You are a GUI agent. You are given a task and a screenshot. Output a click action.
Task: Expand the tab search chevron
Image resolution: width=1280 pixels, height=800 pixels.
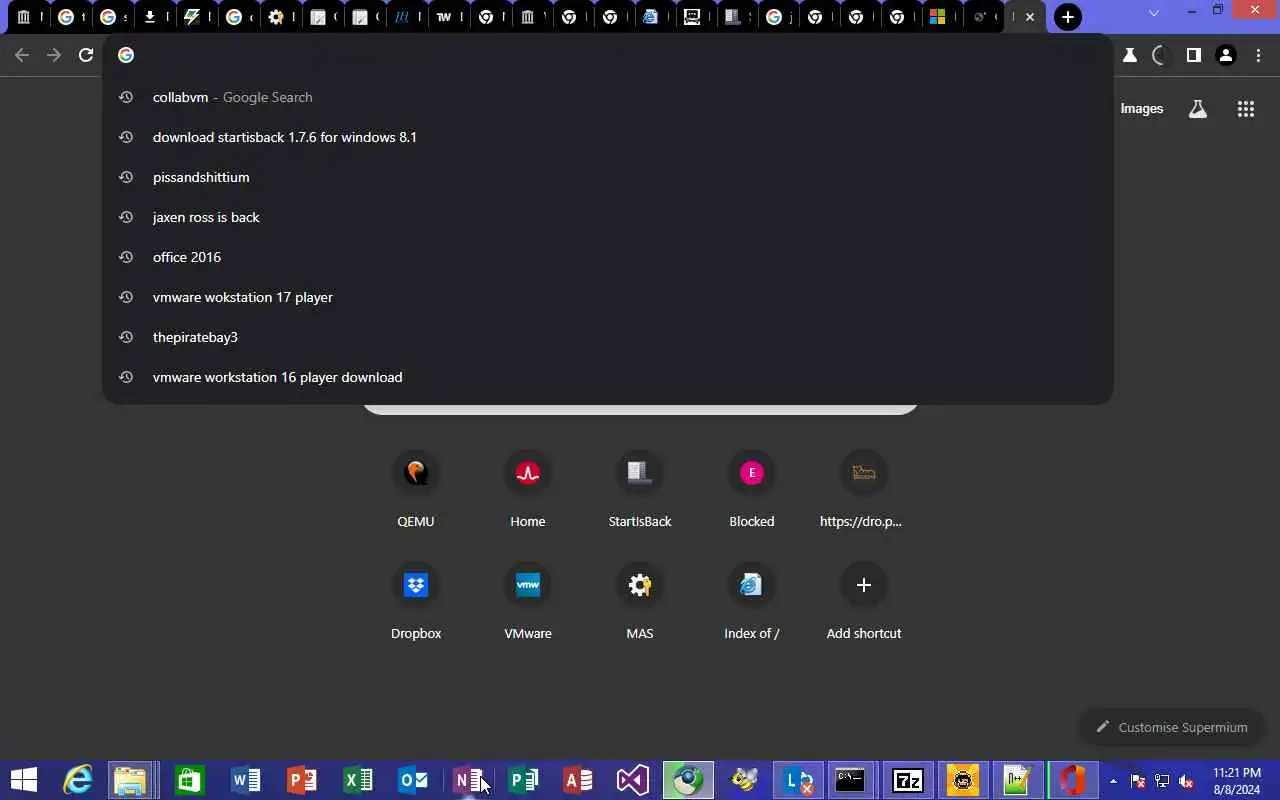1154,13
